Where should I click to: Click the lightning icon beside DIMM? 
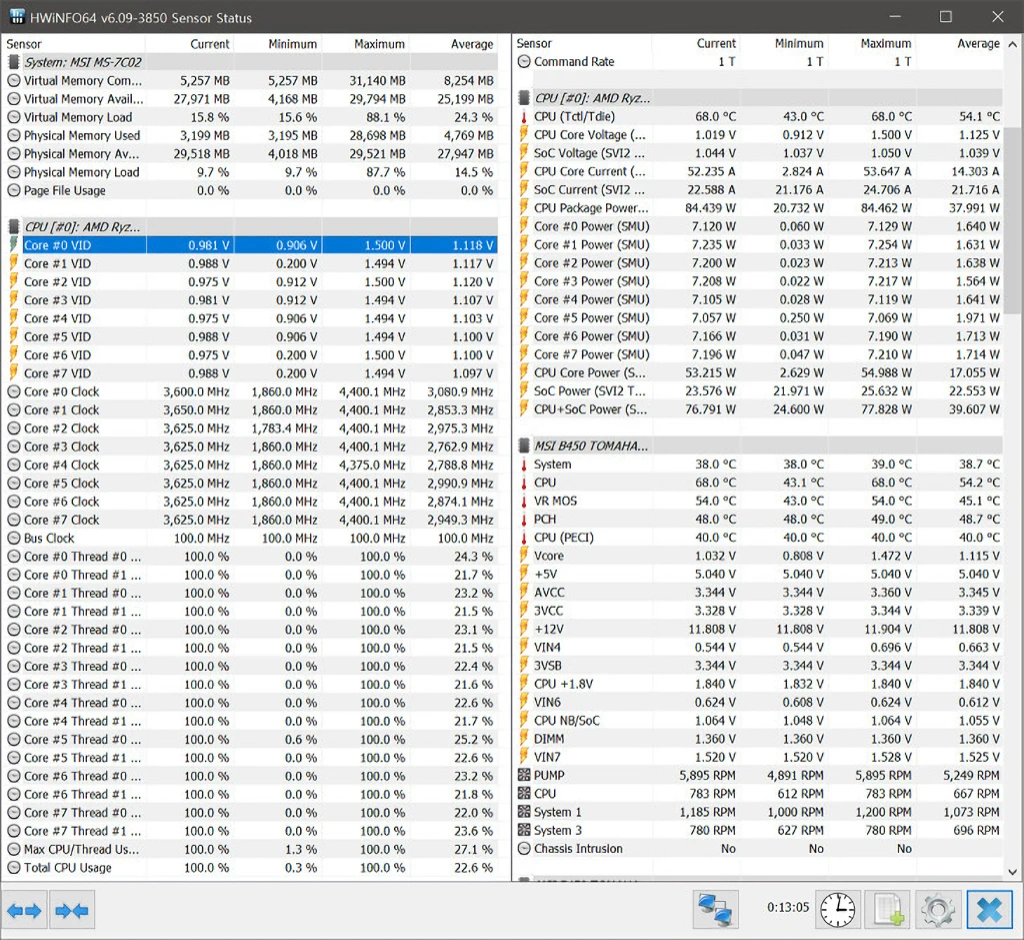(x=524, y=738)
